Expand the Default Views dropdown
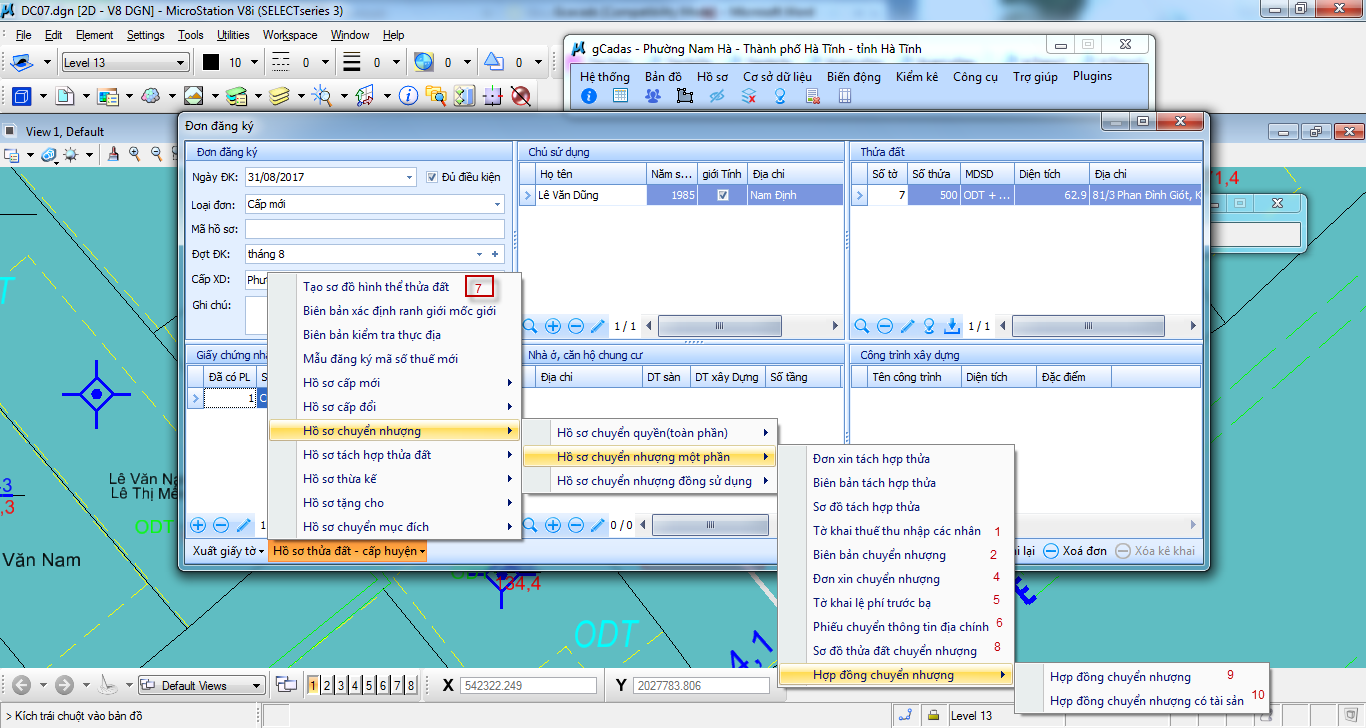 257,686
